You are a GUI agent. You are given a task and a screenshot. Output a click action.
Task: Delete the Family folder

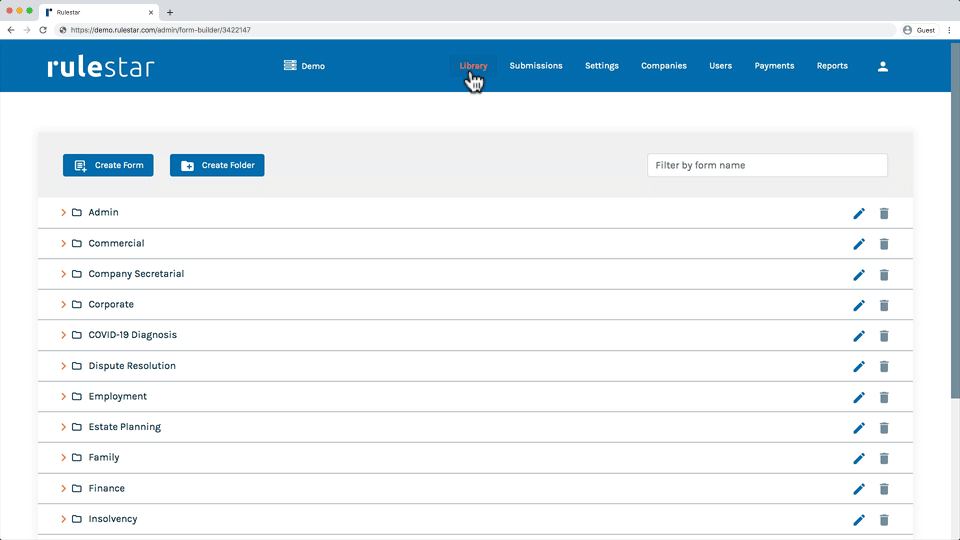pyautogui.click(x=884, y=458)
